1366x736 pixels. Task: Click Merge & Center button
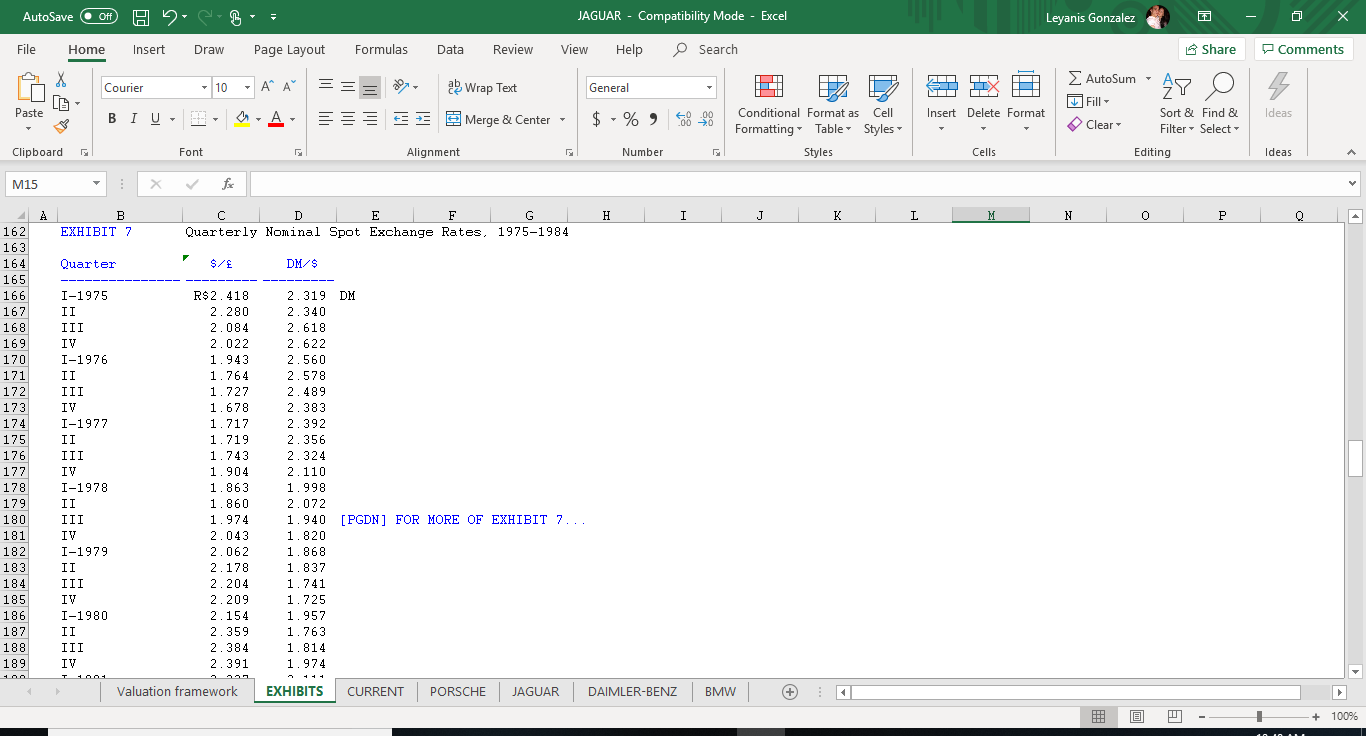point(499,119)
